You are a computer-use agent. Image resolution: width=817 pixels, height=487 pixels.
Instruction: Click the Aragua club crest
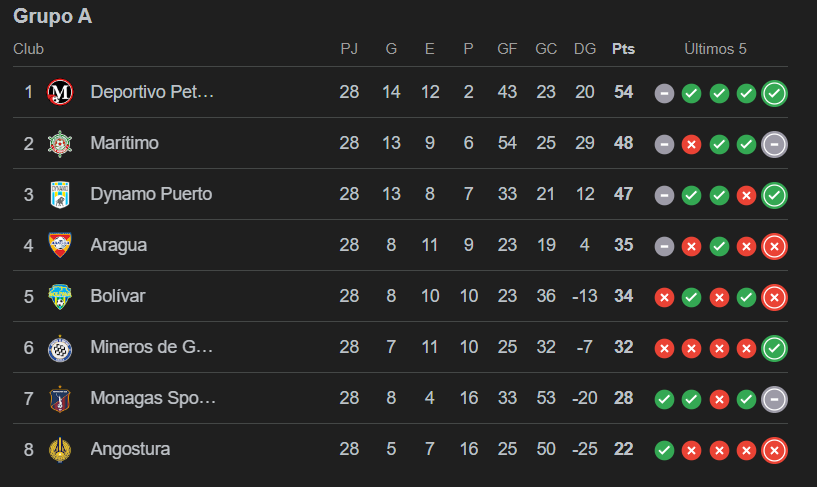click(x=61, y=246)
